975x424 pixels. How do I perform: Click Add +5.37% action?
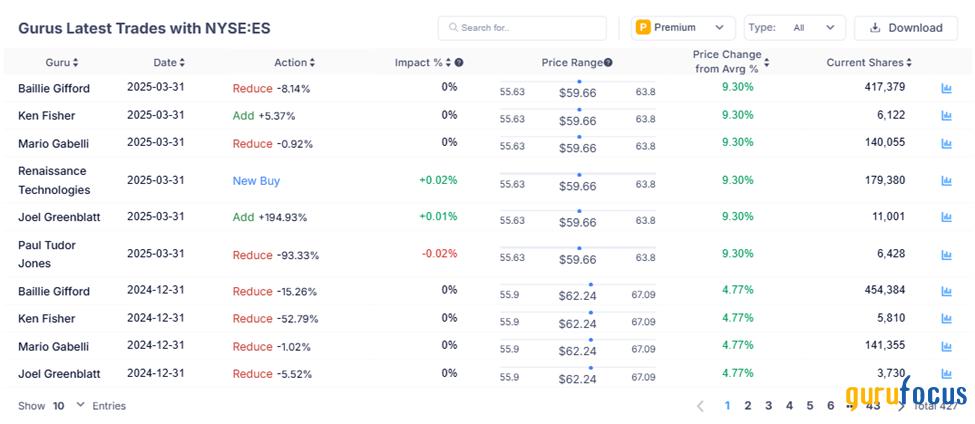point(264,116)
